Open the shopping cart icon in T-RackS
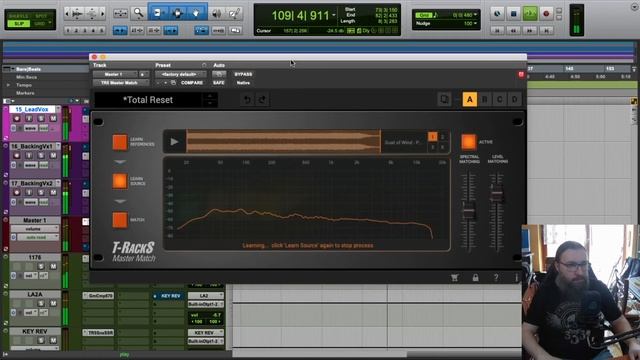 tap(454, 278)
